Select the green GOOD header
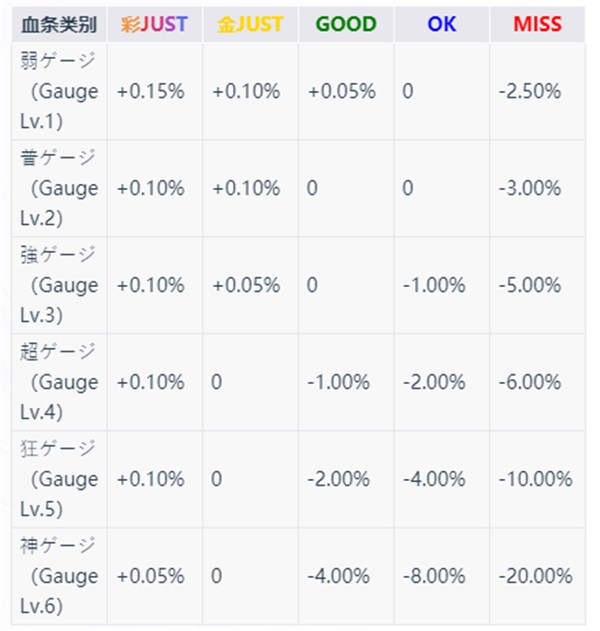 tap(345, 24)
